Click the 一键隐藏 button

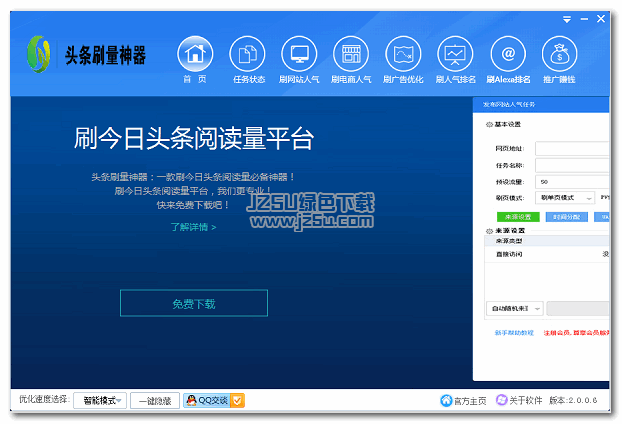pos(155,401)
